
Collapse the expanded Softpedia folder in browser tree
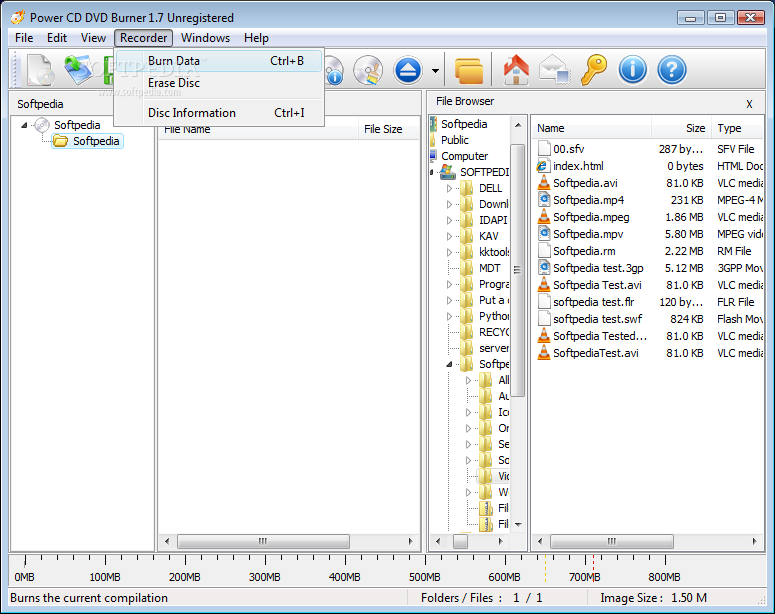[449, 364]
